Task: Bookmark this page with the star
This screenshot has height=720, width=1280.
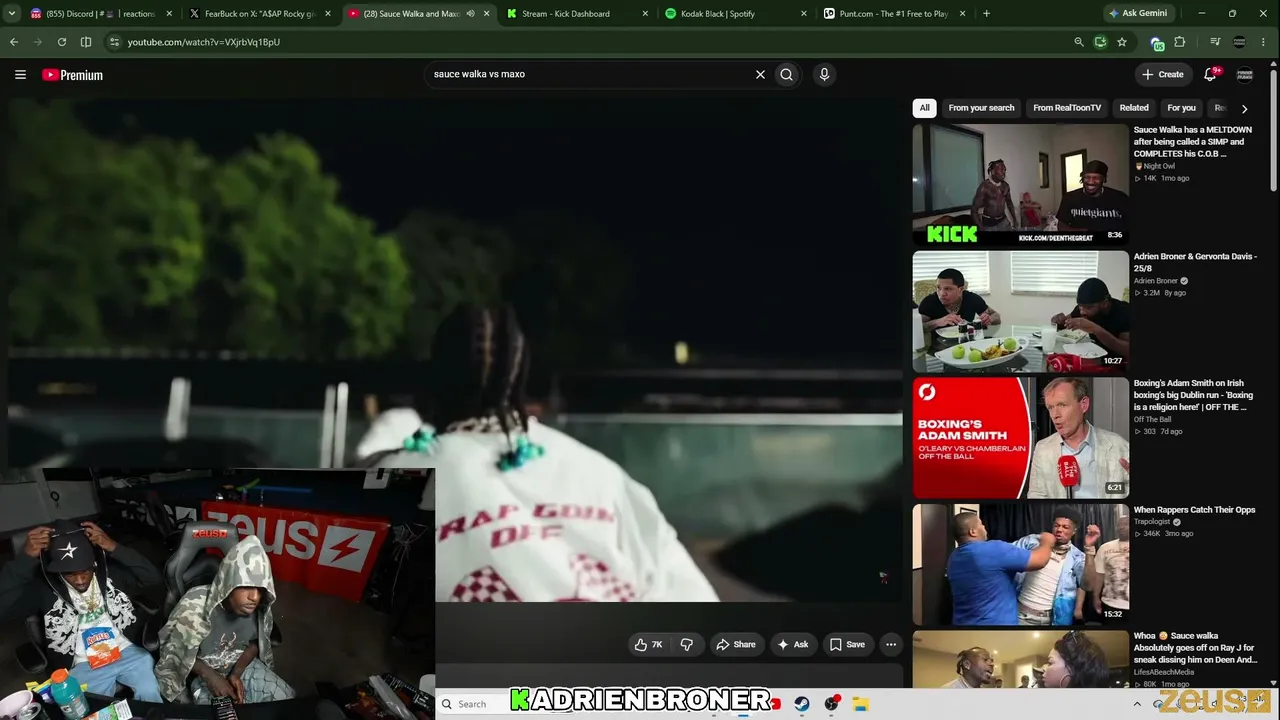Action: pyautogui.click(x=1122, y=42)
